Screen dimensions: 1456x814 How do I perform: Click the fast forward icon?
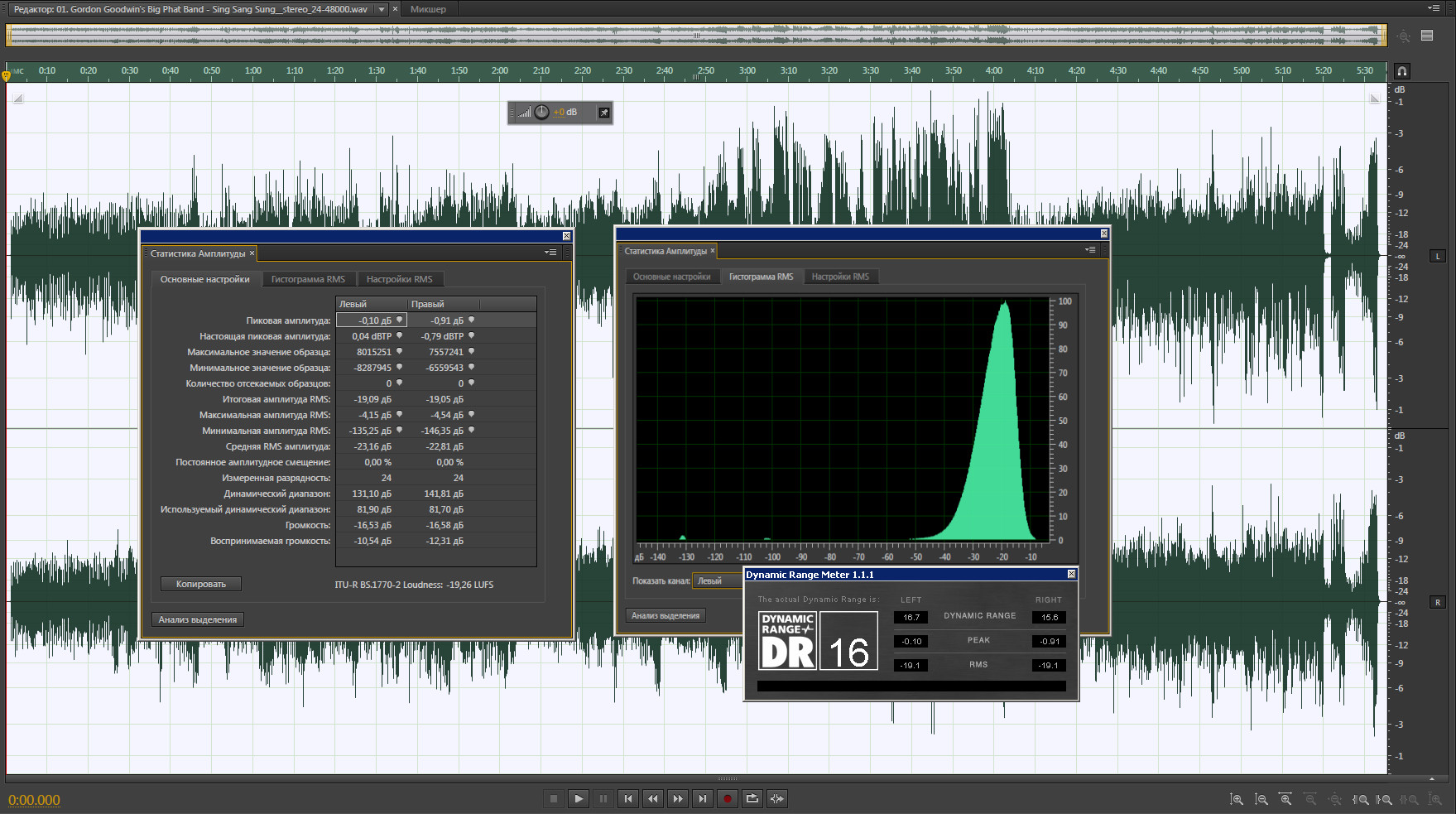click(678, 798)
